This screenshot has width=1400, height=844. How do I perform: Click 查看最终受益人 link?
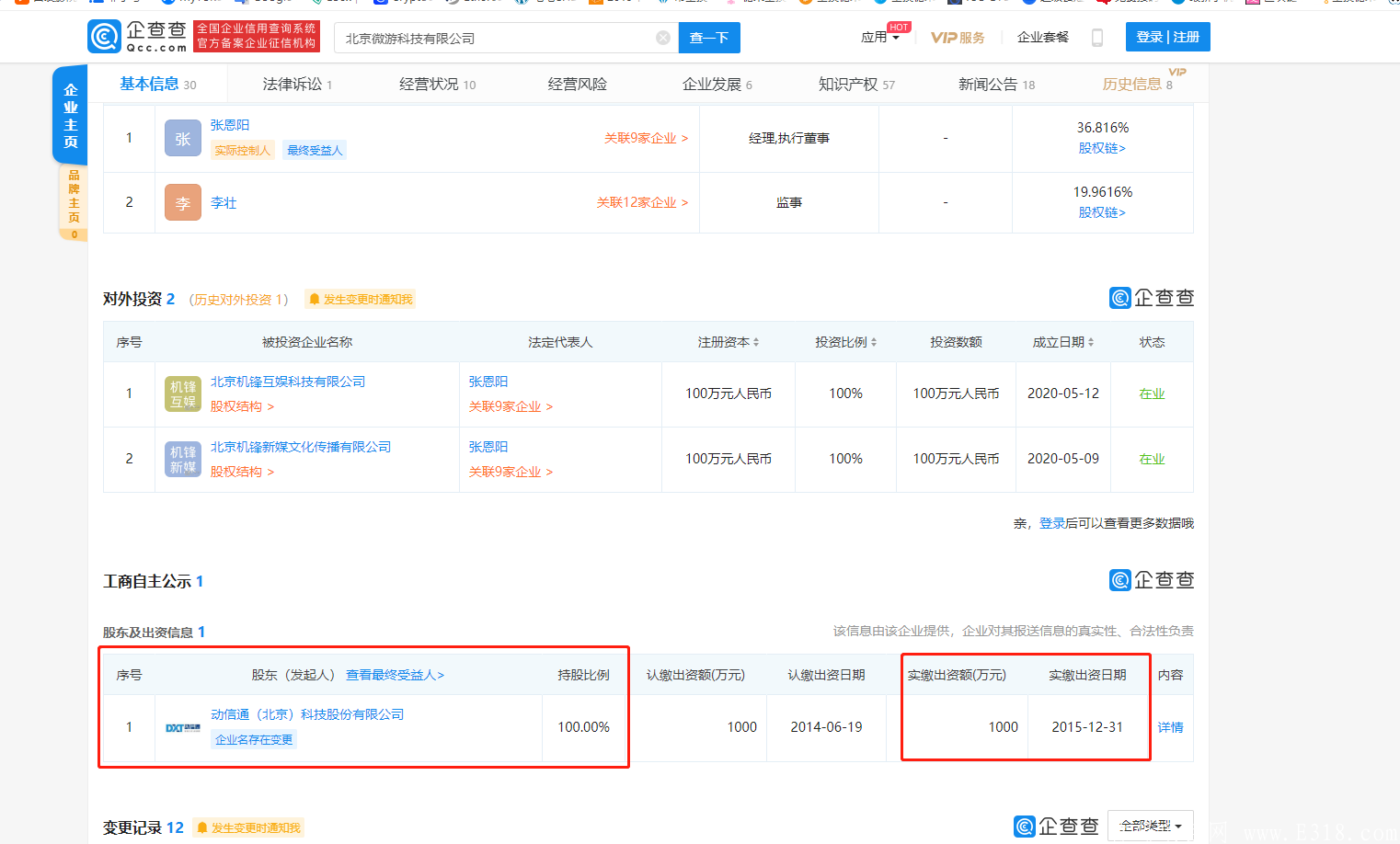click(396, 675)
